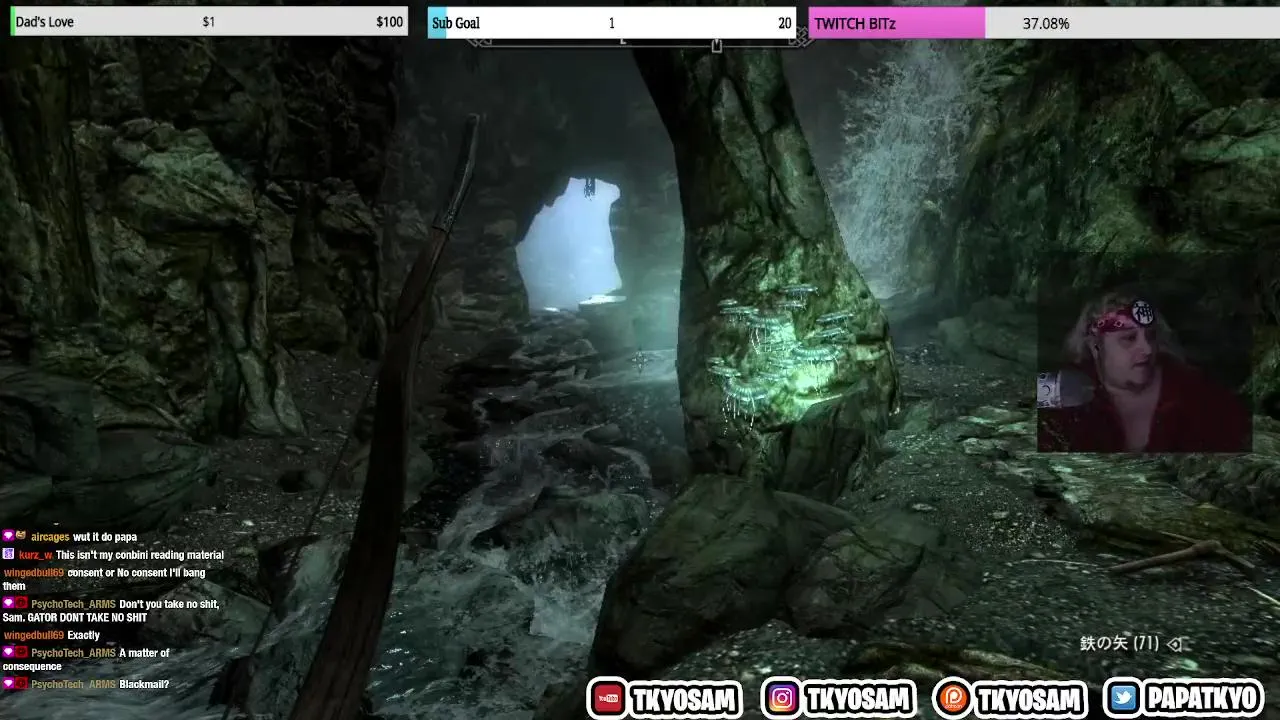The height and width of the screenshot is (720, 1280).
Task: Click the crosshair at screen center
Action: (640, 359)
